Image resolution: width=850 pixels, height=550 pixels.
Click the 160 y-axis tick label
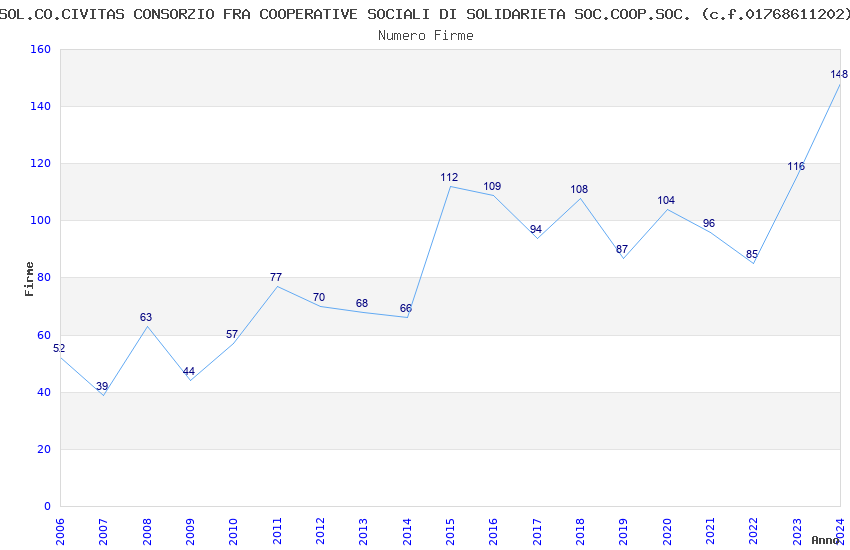40,49
